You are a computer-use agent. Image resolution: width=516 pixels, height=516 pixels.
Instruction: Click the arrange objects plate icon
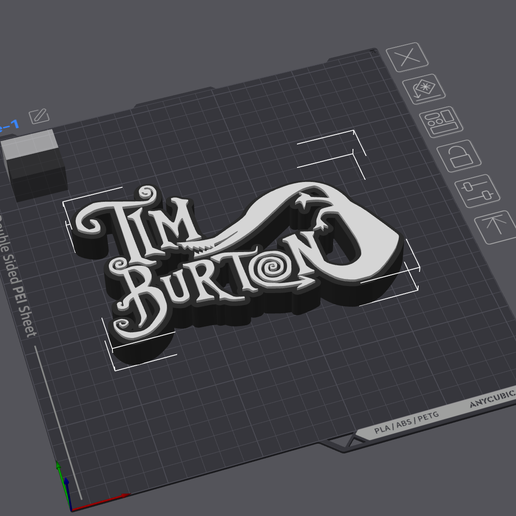coord(441,122)
